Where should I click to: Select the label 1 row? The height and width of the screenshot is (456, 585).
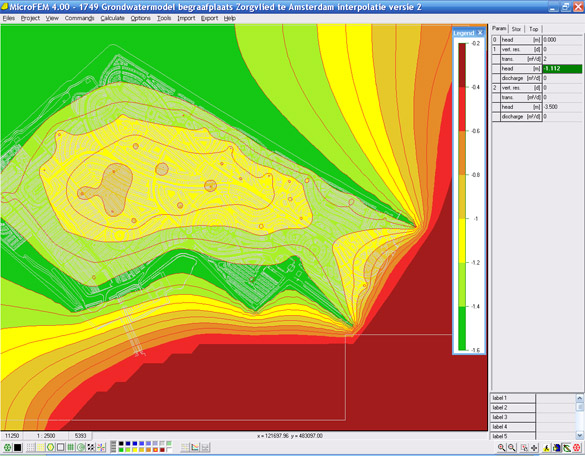pyautogui.click(x=512, y=398)
